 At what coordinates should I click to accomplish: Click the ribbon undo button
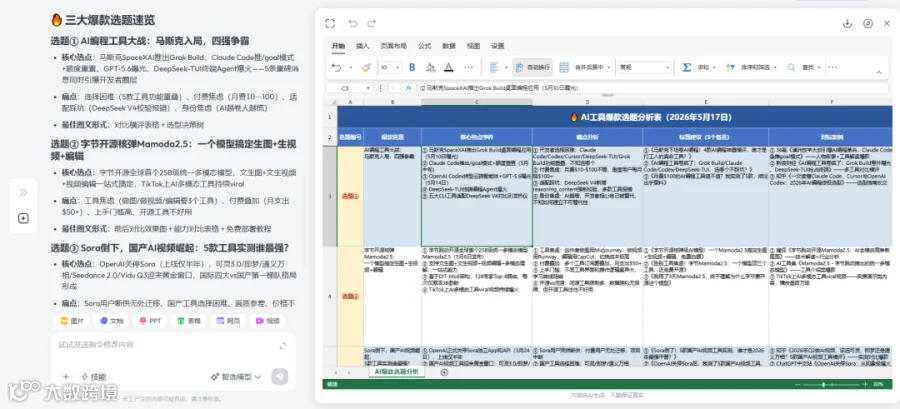click(336, 67)
